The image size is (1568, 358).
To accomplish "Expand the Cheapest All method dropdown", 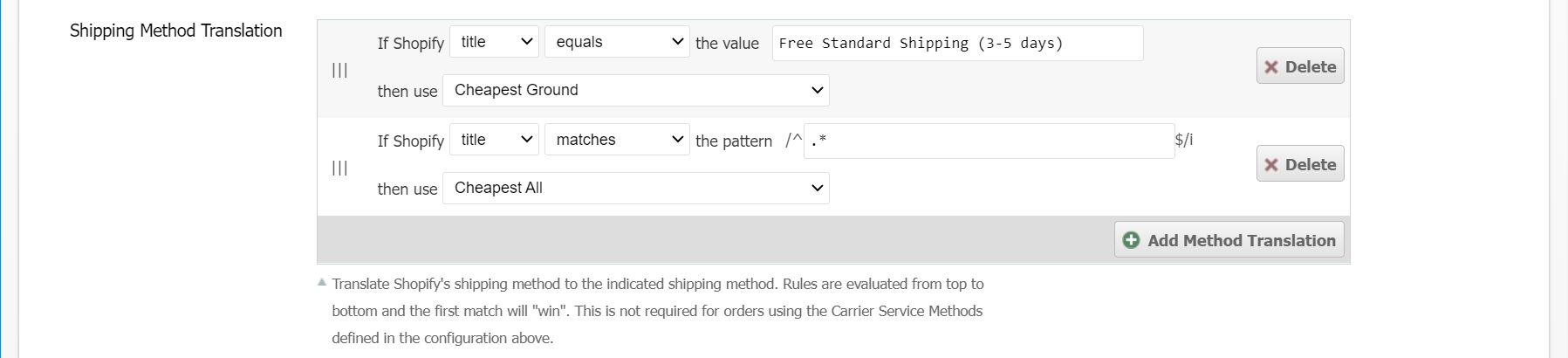I will (x=635, y=188).
